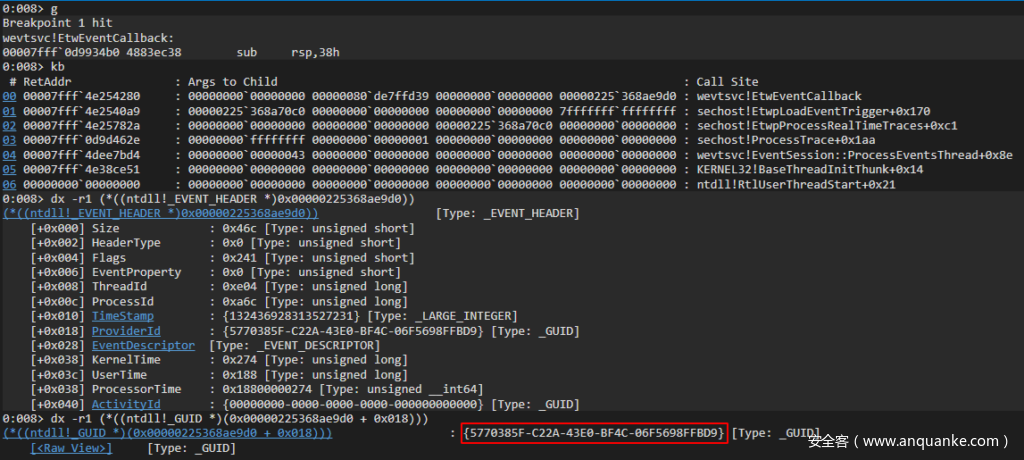Expand the EventDescriptor field
The image size is (1024, 460).
(x=143, y=346)
